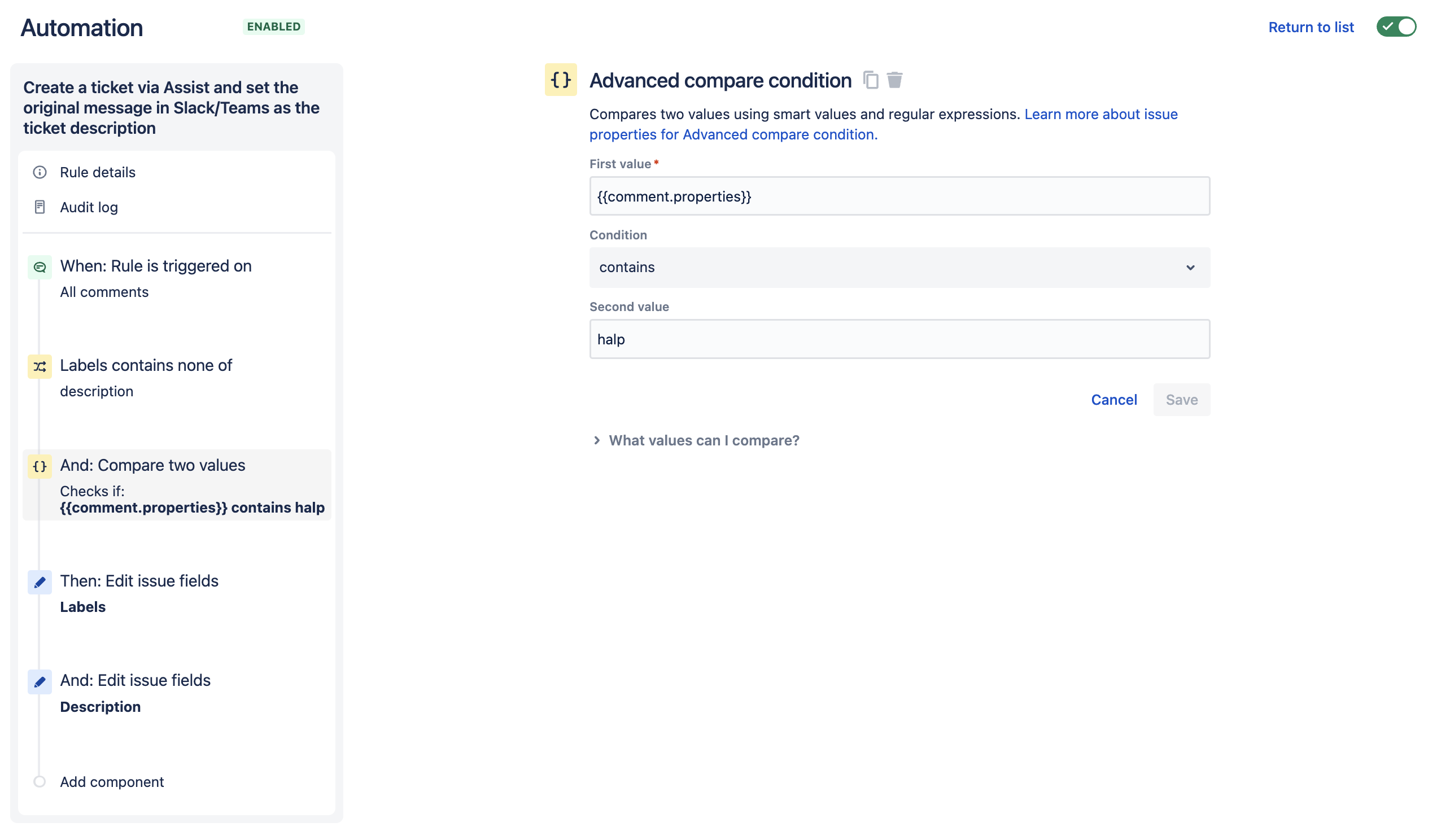Click the Return to list link
Viewport: 1441px width, 840px height.
(x=1311, y=27)
